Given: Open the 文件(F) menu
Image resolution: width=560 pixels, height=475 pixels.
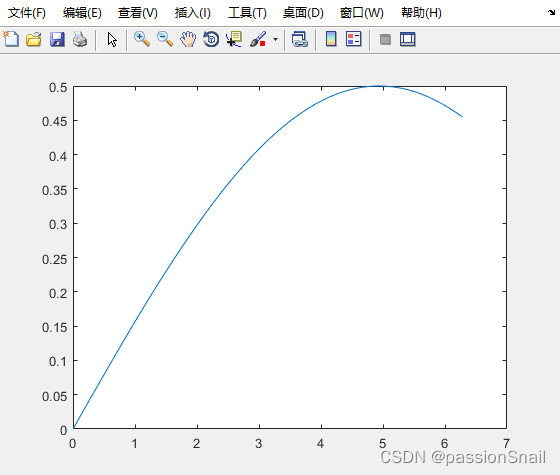Looking at the screenshot, I should [27, 13].
